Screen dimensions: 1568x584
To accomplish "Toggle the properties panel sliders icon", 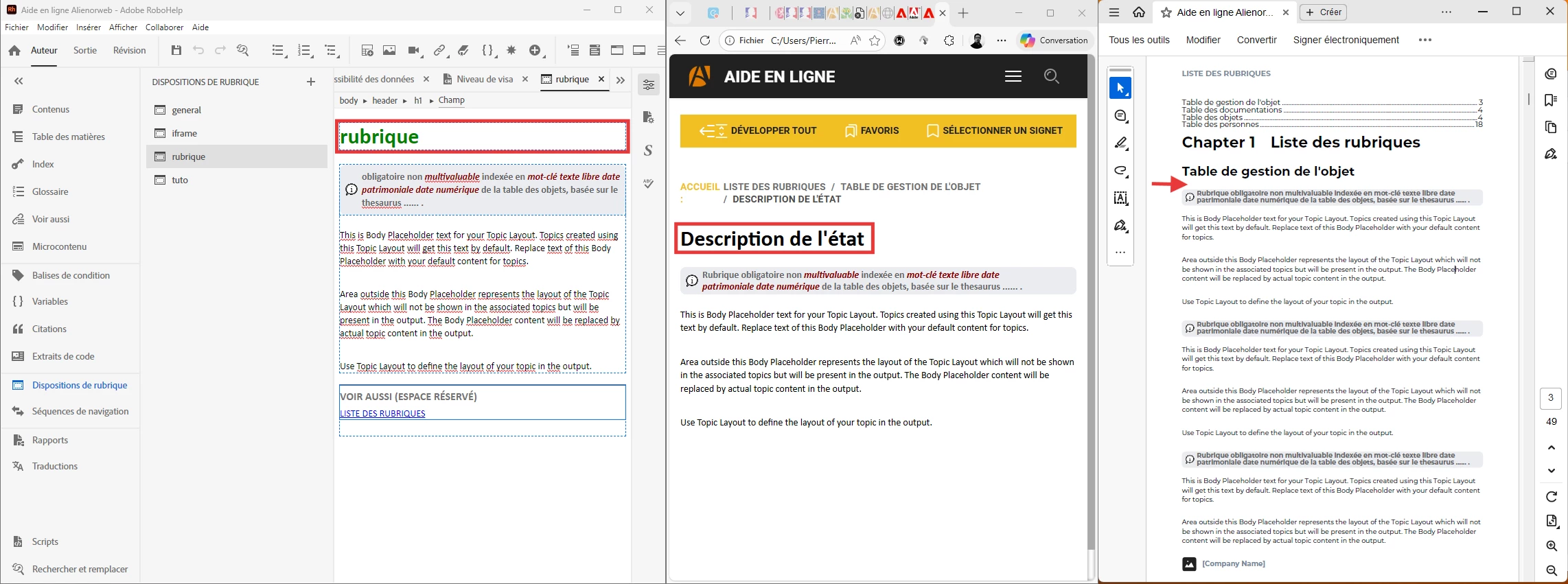I will [x=649, y=84].
